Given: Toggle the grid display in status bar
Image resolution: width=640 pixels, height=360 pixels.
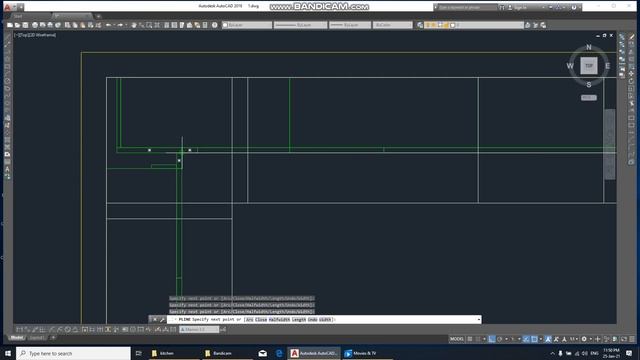Looking at the screenshot, I should click(470, 339).
